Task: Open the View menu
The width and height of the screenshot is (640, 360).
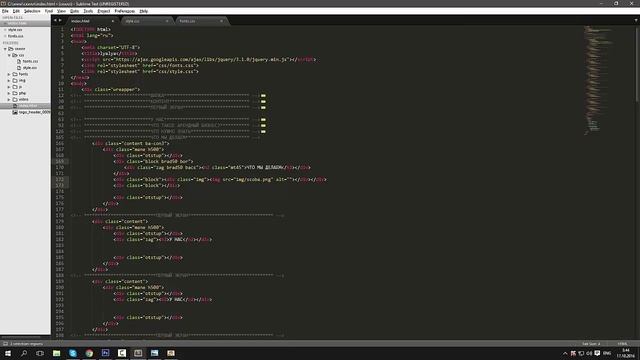Action: [61, 11]
